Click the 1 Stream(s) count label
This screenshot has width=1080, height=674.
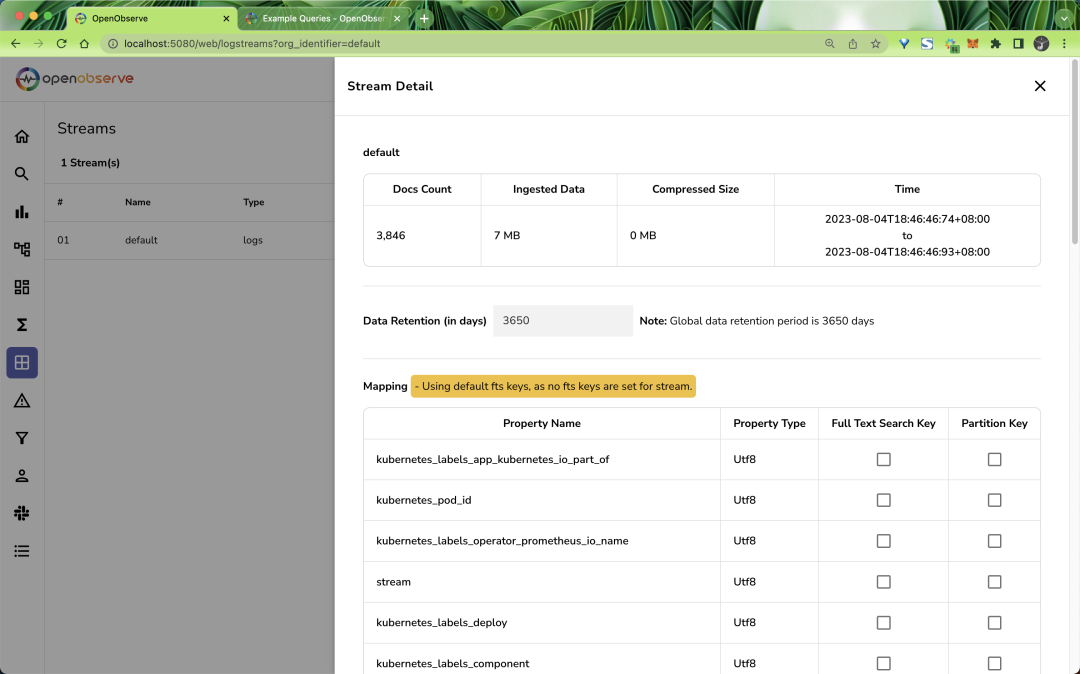tap(90, 163)
